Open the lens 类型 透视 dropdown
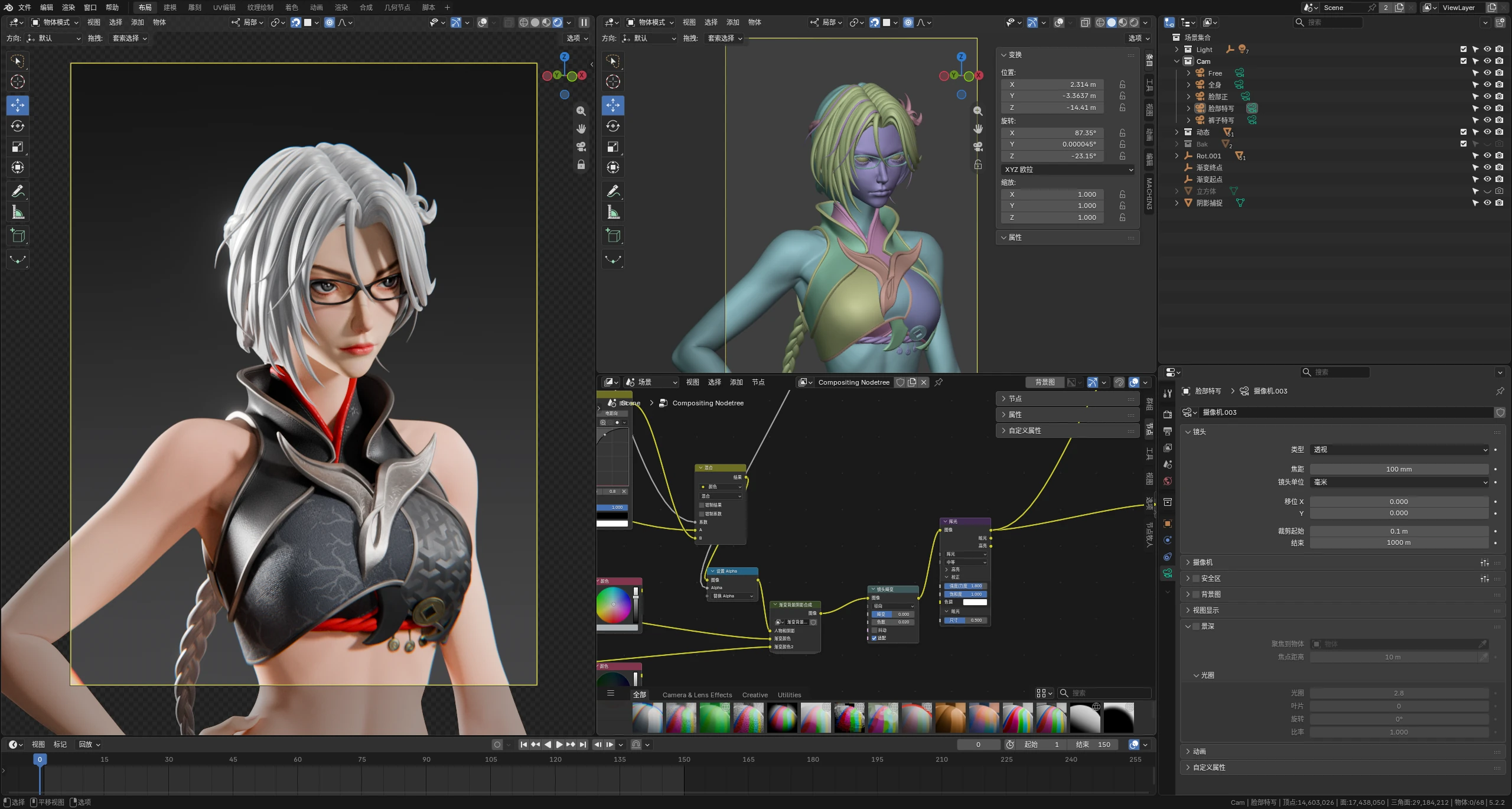Viewport: 1512px width, 809px height. (1399, 450)
